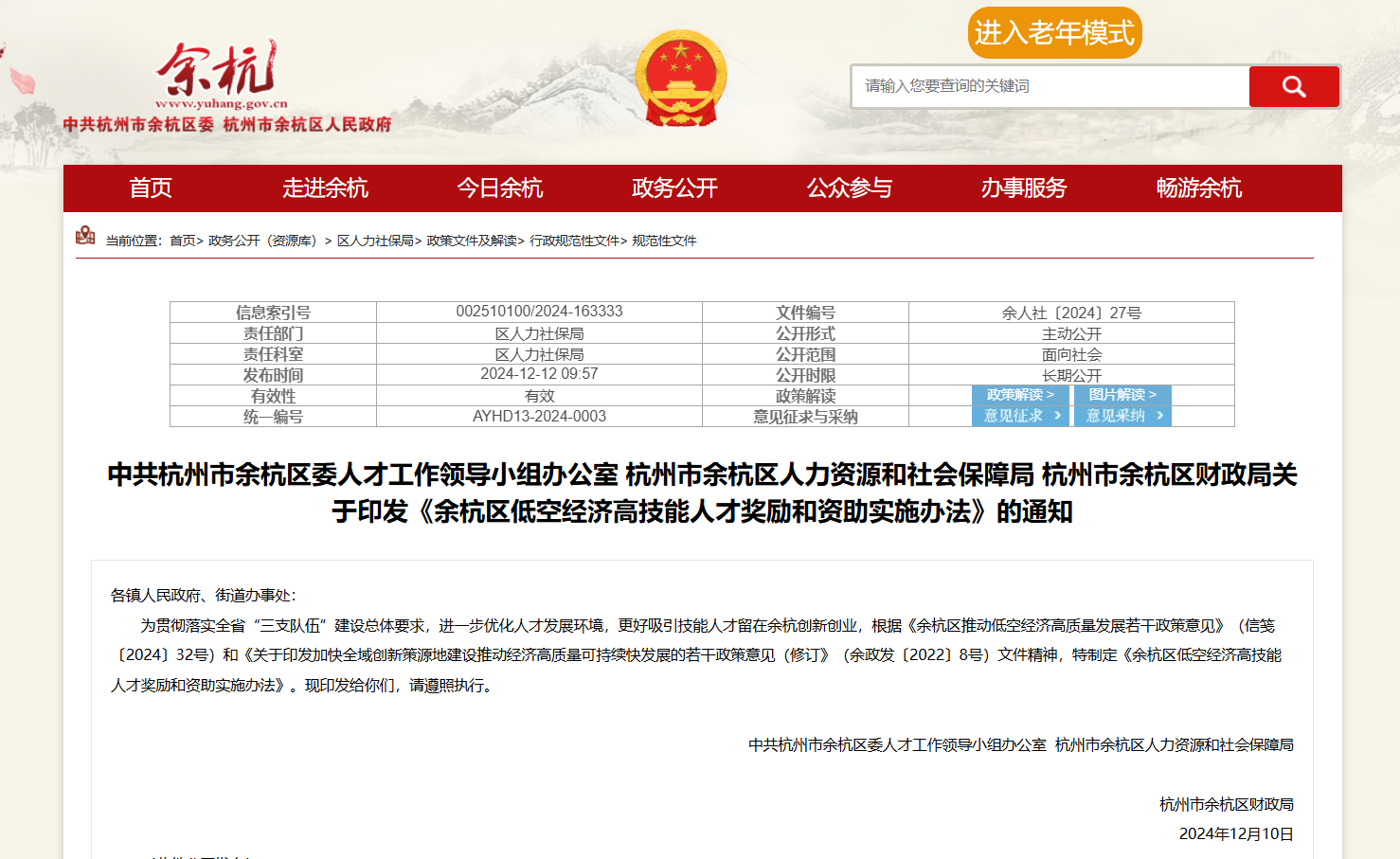Open the 图片解读 link button
The image size is (1400, 859).
pos(1122,395)
